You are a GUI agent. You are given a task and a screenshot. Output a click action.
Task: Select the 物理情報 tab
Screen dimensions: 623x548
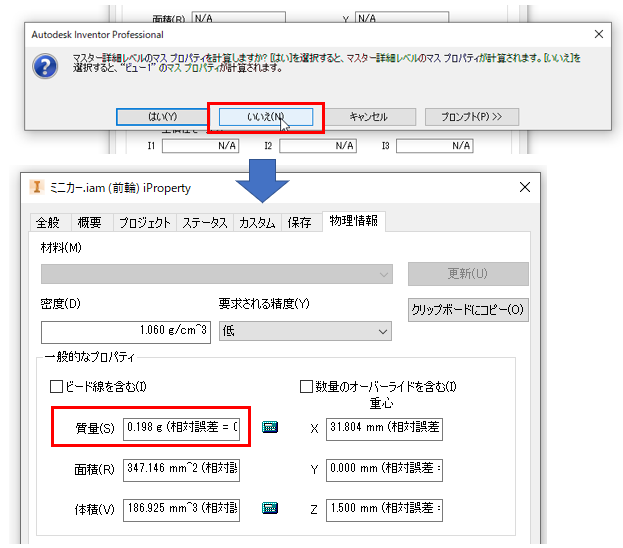354,221
